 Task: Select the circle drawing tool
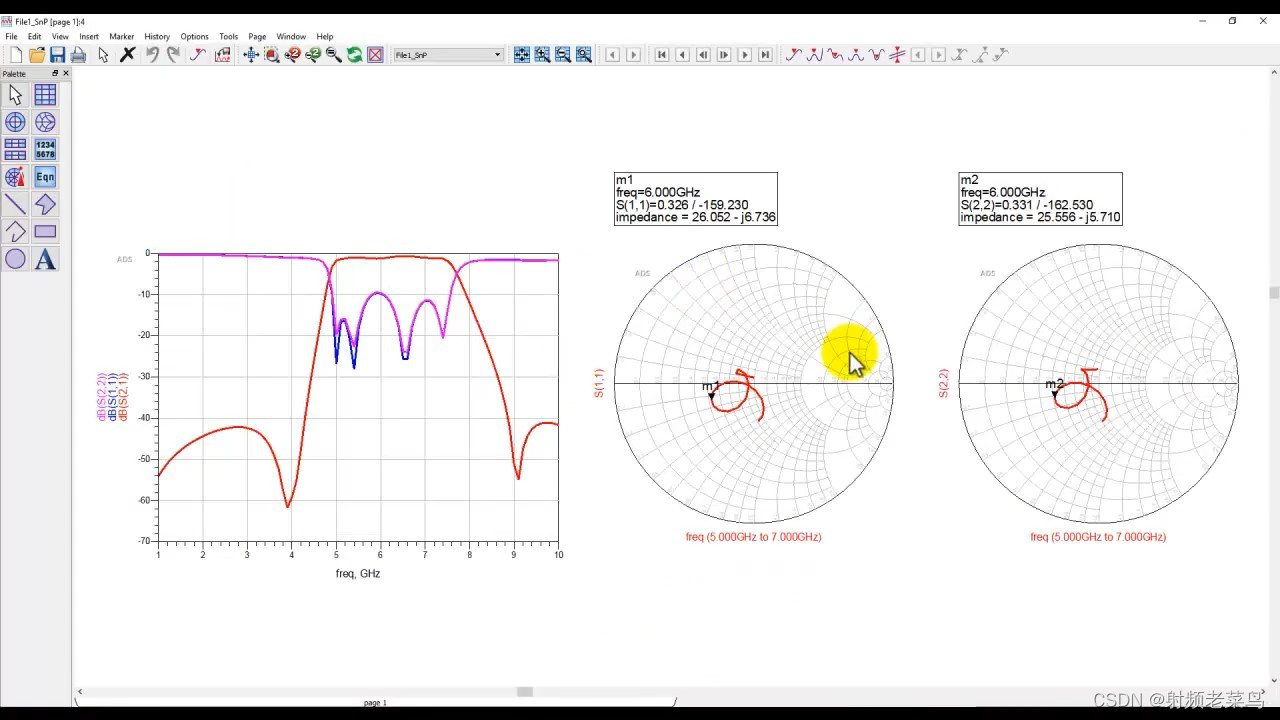point(15,259)
